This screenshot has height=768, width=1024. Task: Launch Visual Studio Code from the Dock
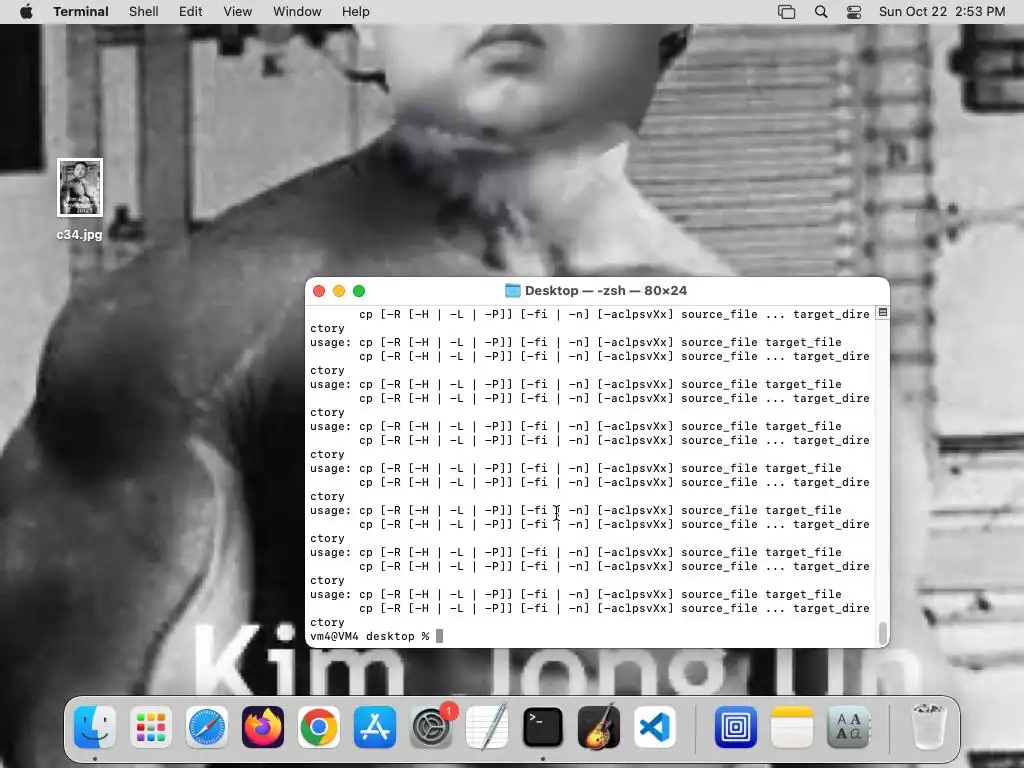[655, 727]
